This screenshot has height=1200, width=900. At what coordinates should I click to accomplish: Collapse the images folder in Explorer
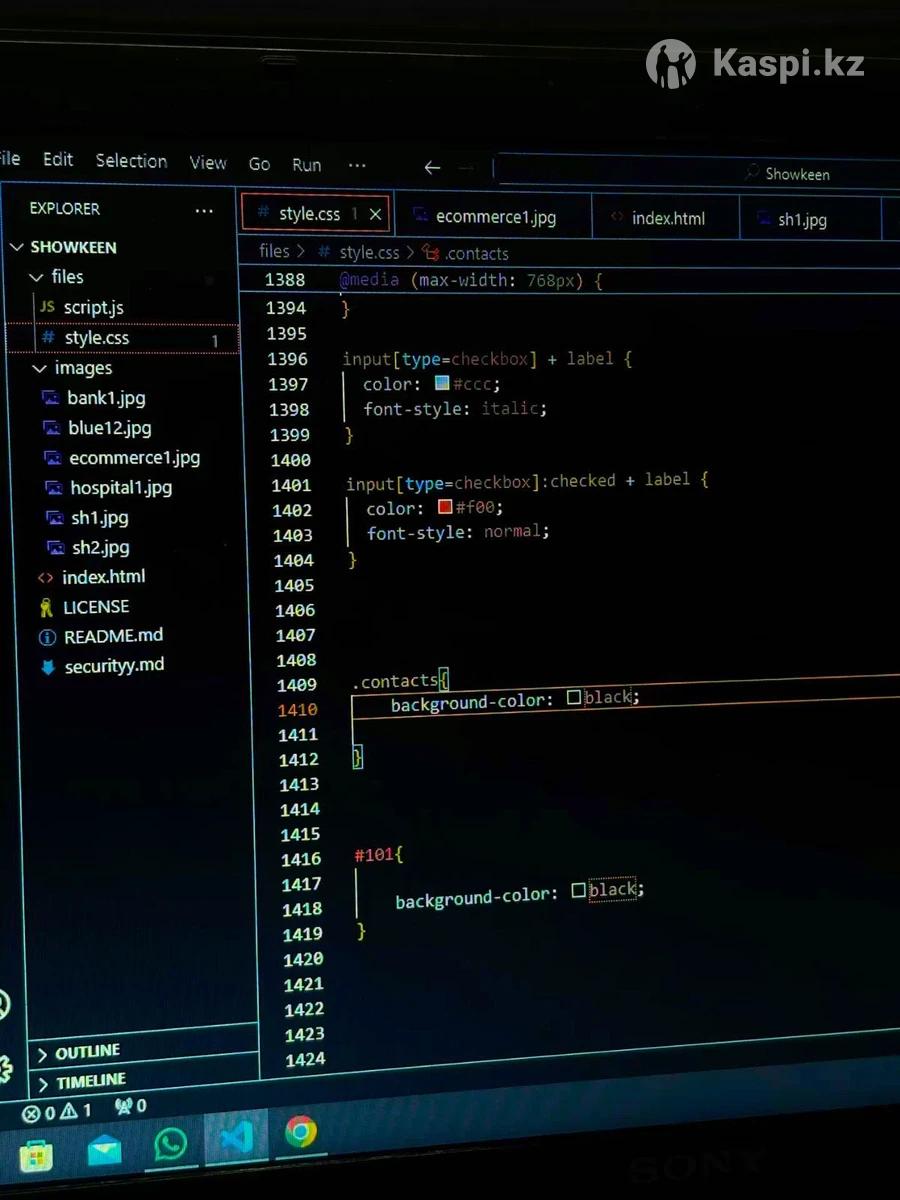(x=40, y=368)
